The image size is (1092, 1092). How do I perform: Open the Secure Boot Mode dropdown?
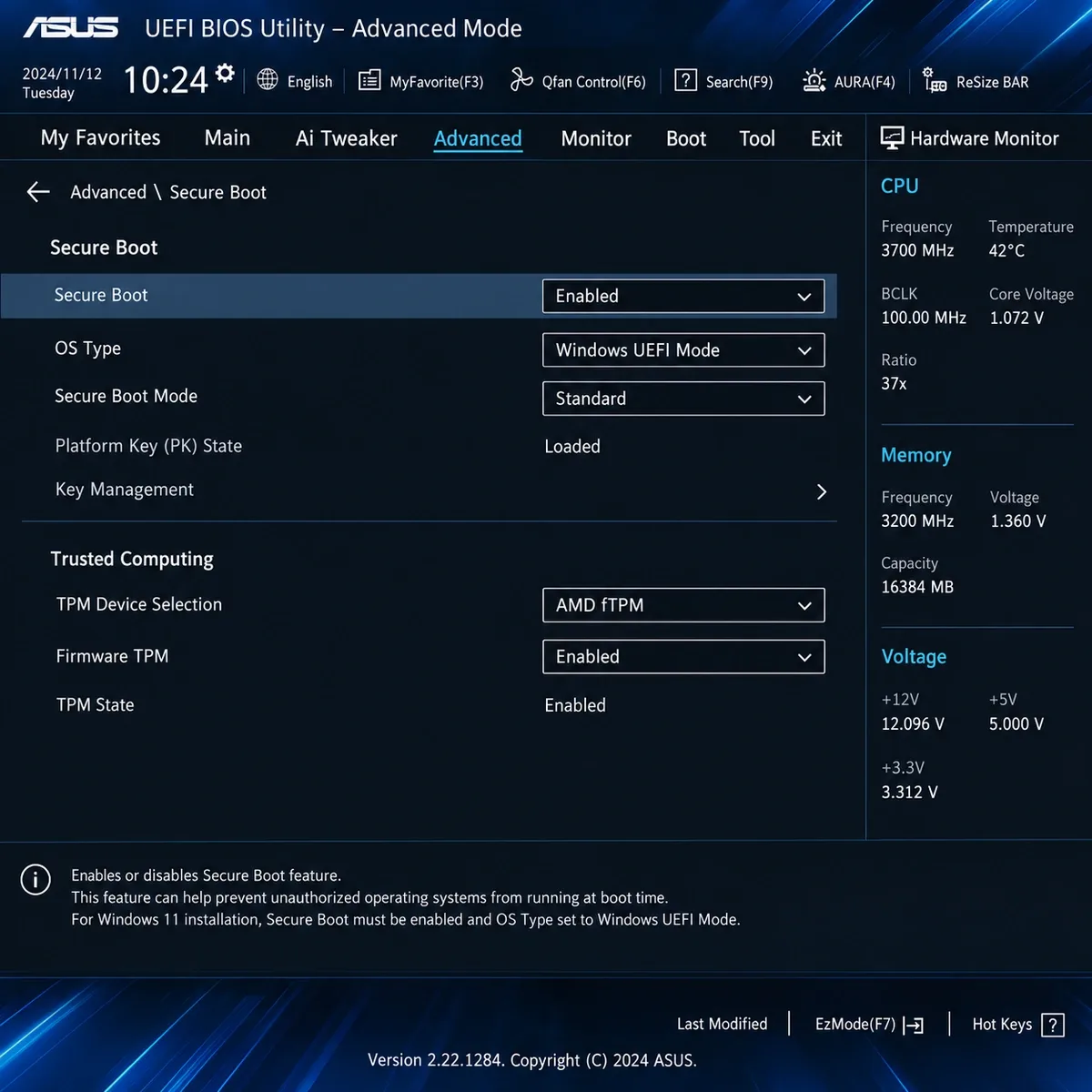click(x=683, y=399)
